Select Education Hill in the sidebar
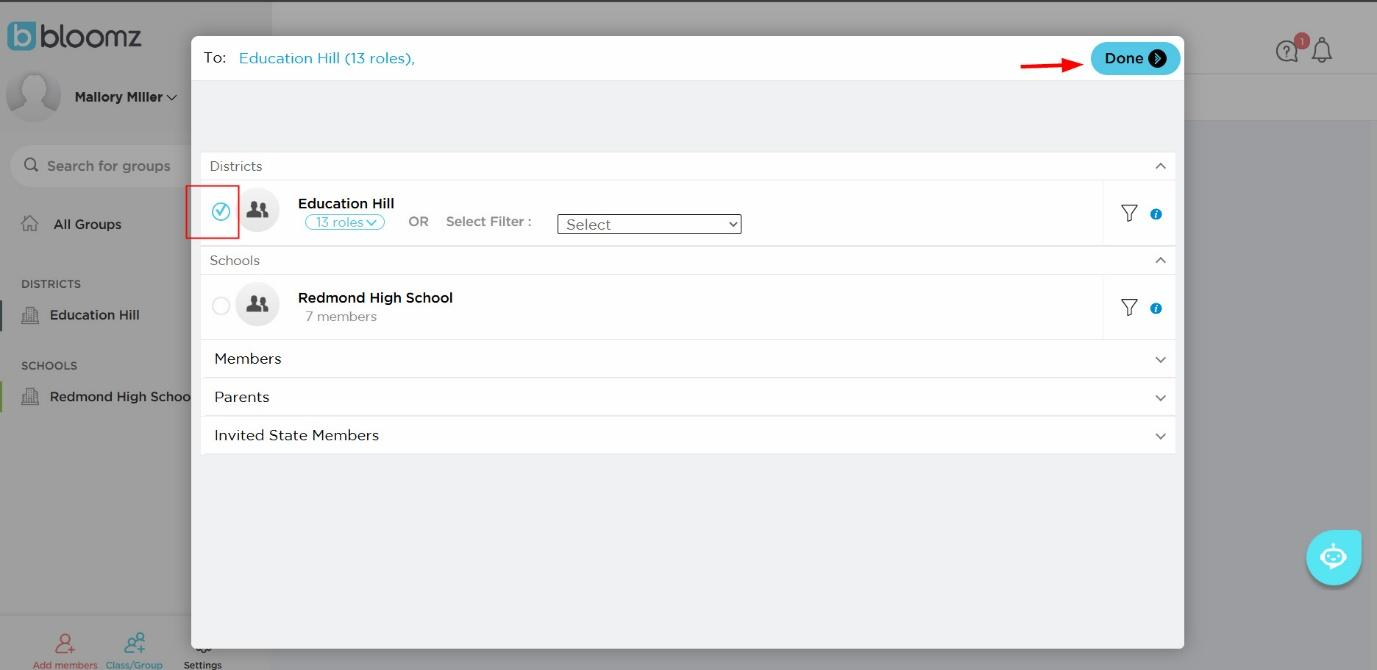 click(95, 315)
